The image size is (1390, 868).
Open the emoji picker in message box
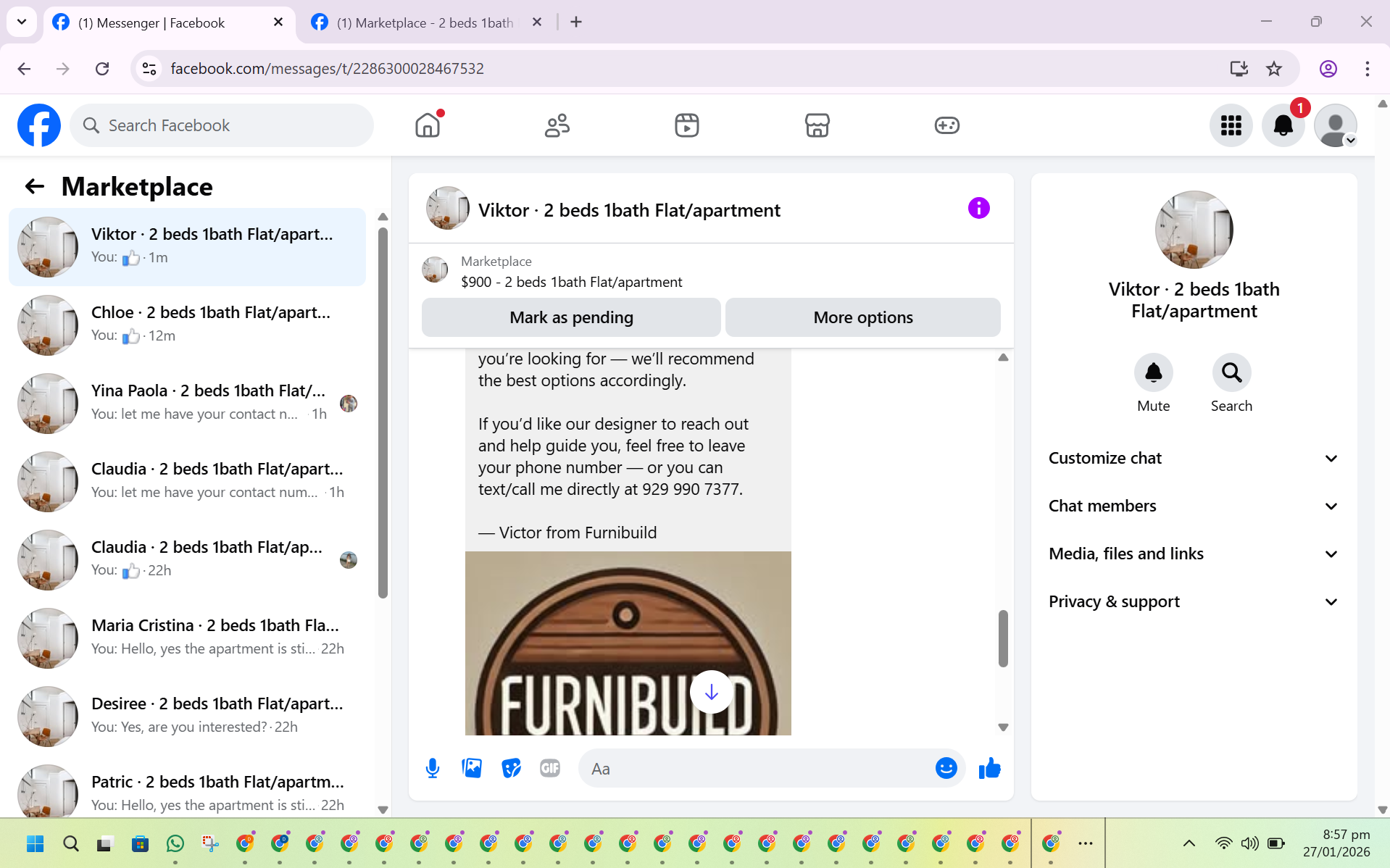pos(946,768)
